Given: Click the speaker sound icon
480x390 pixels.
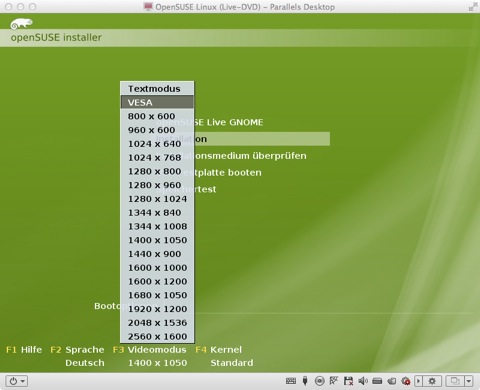Looking at the screenshot, I should coord(363,381).
